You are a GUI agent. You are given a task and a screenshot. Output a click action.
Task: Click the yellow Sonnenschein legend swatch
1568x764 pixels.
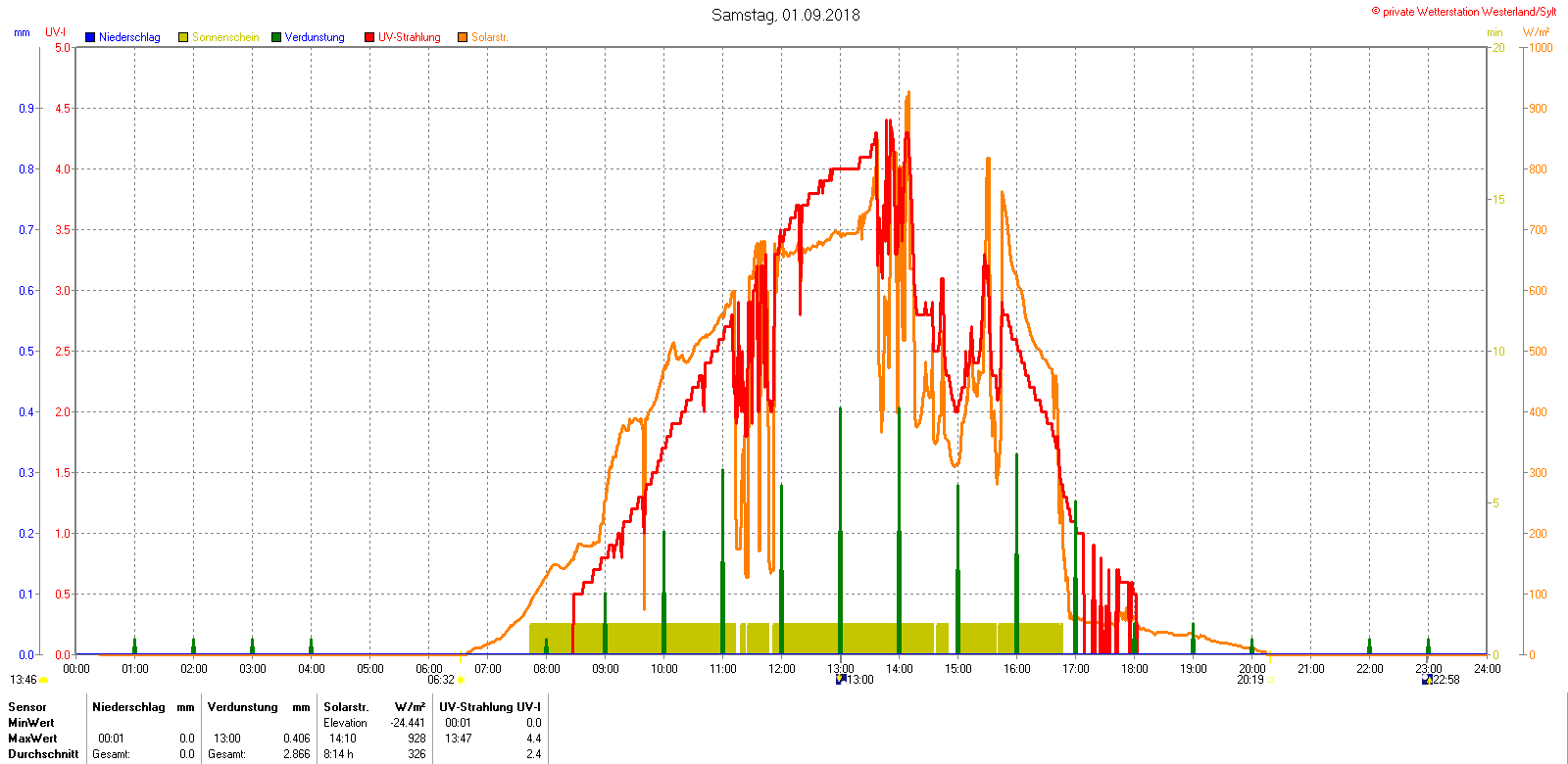[183, 37]
